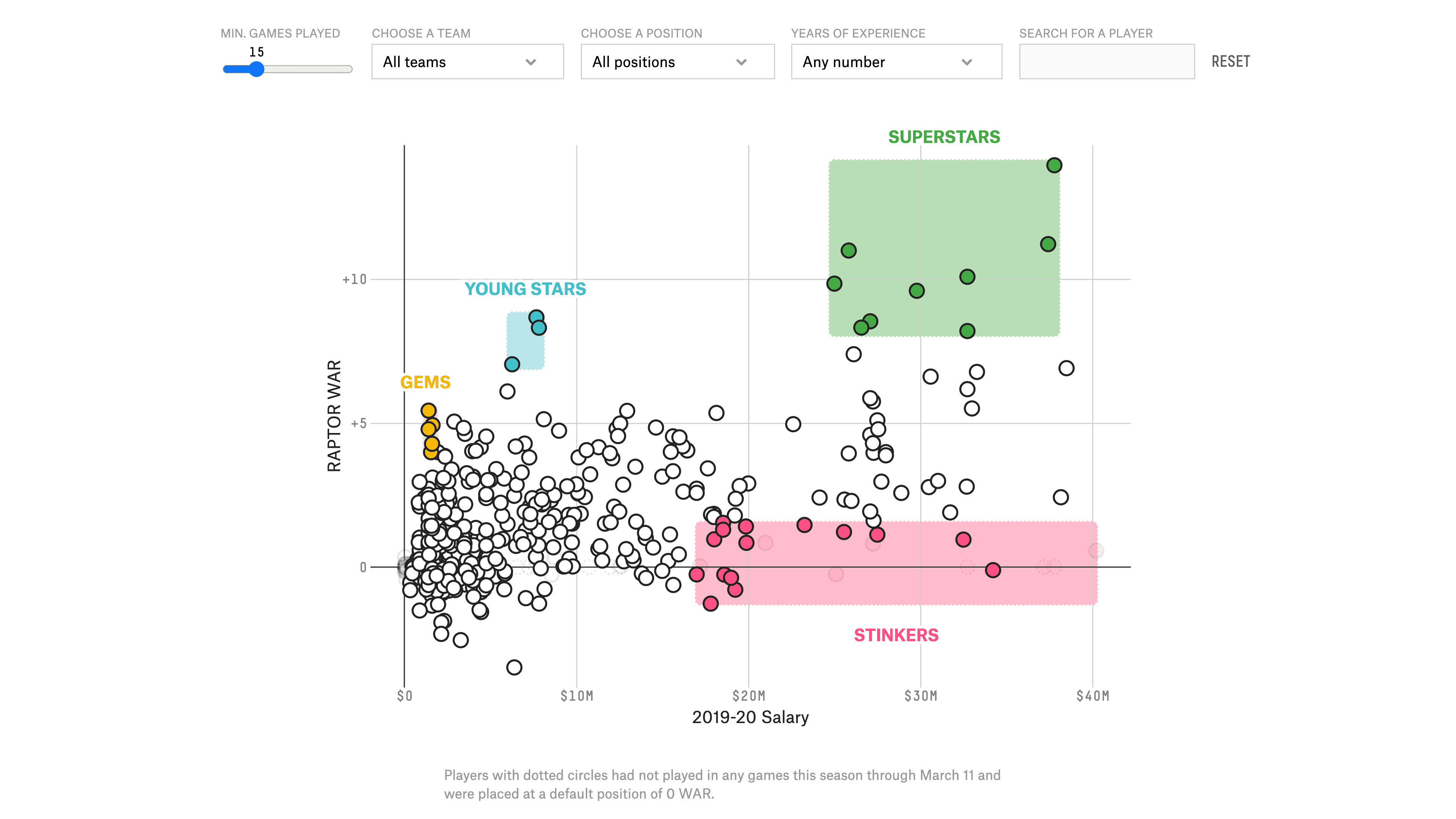Click the YOUNG STARS label
The image size is (1456, 819).
click(x=524, y=289)
